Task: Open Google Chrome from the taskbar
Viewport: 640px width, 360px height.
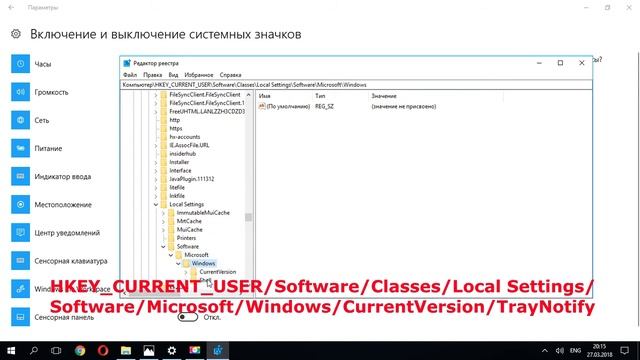Action: pyautogui.click(x=80, y=350)
